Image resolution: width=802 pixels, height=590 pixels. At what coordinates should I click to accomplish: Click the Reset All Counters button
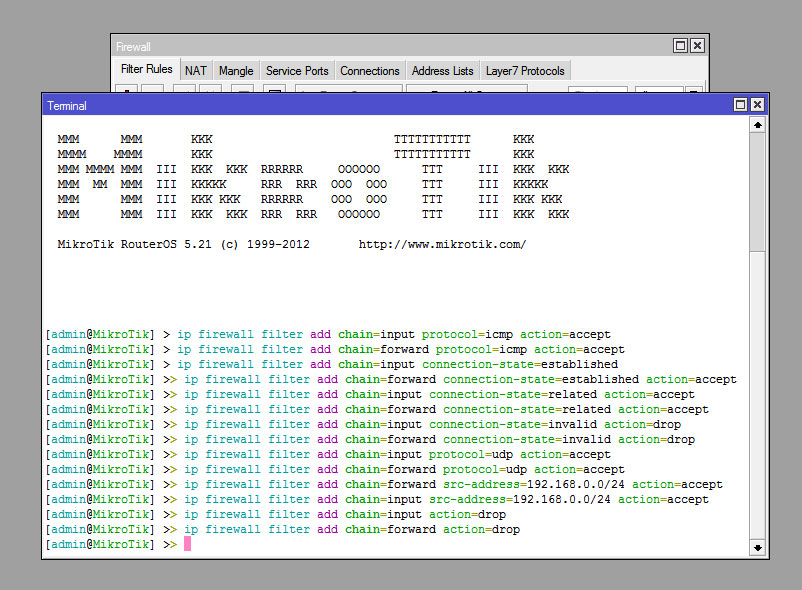point(466,91)
